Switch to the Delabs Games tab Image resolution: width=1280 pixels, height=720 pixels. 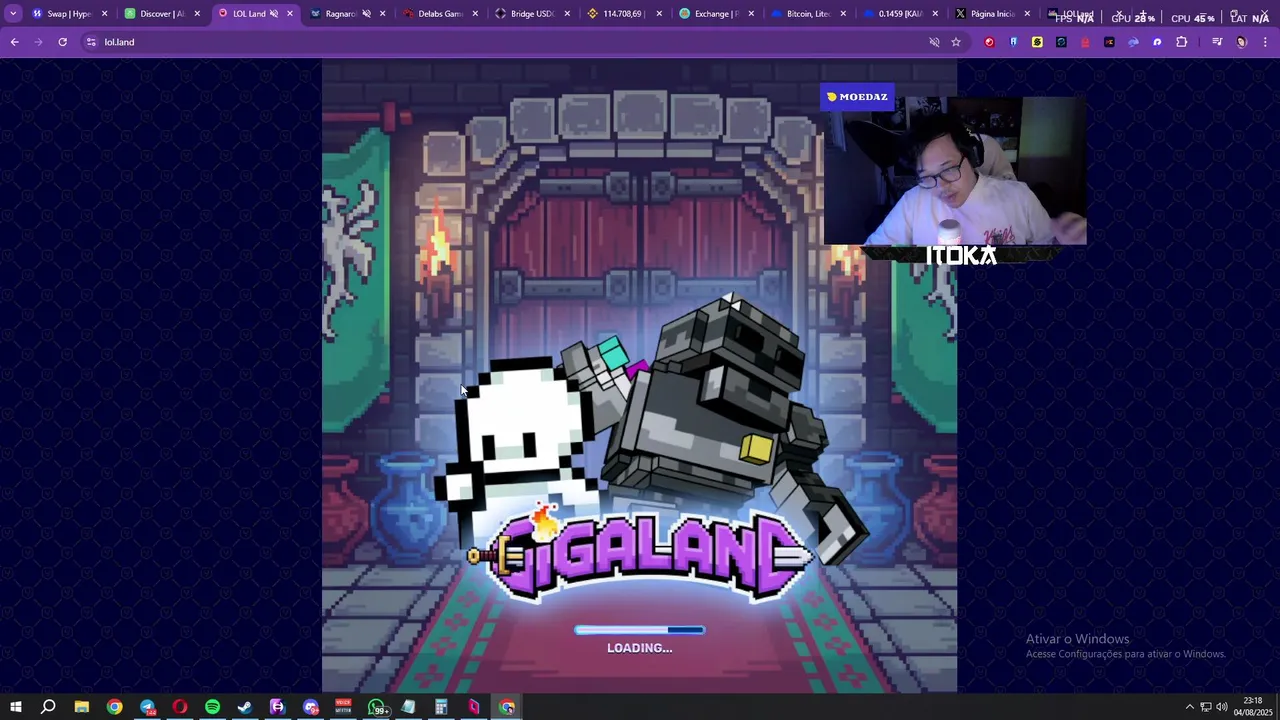tap(440, 14)
